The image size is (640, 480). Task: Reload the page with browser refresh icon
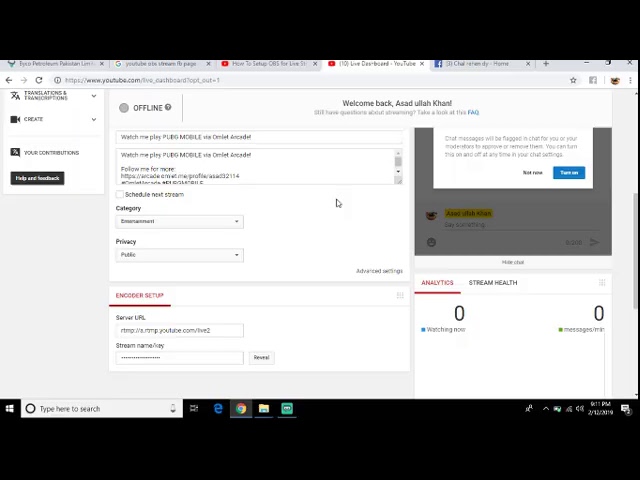coord(39,80)
